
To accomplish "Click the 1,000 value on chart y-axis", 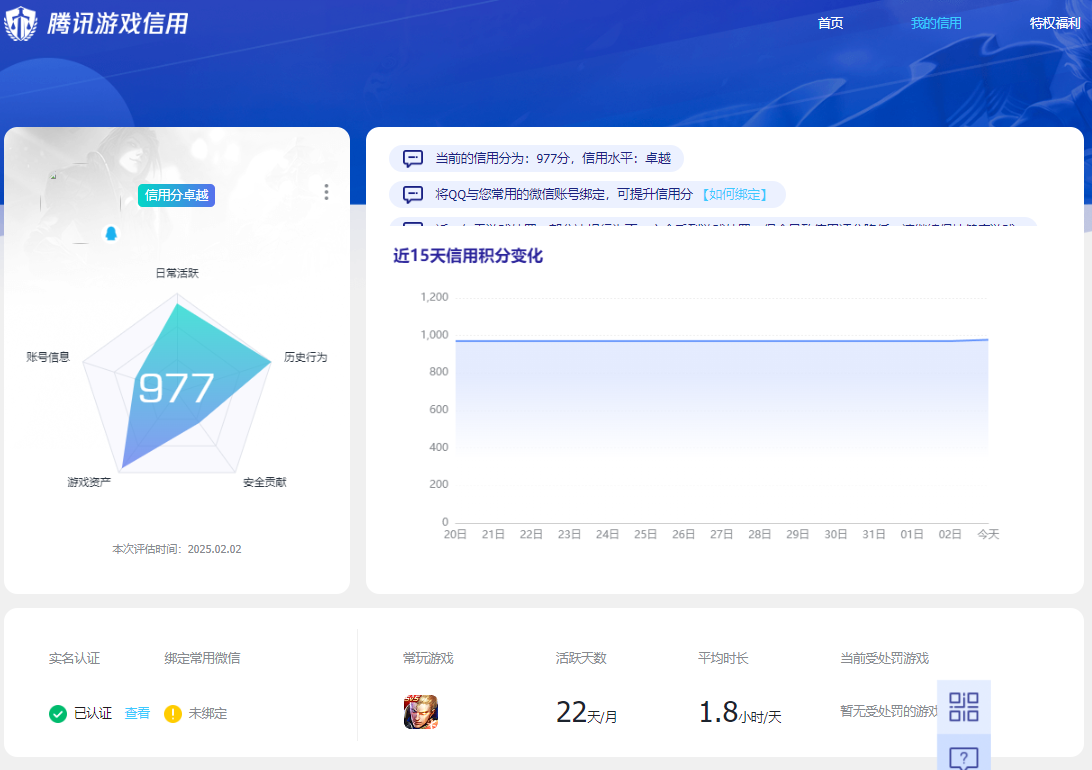I will pyautogui.click(x=435, y=335).
